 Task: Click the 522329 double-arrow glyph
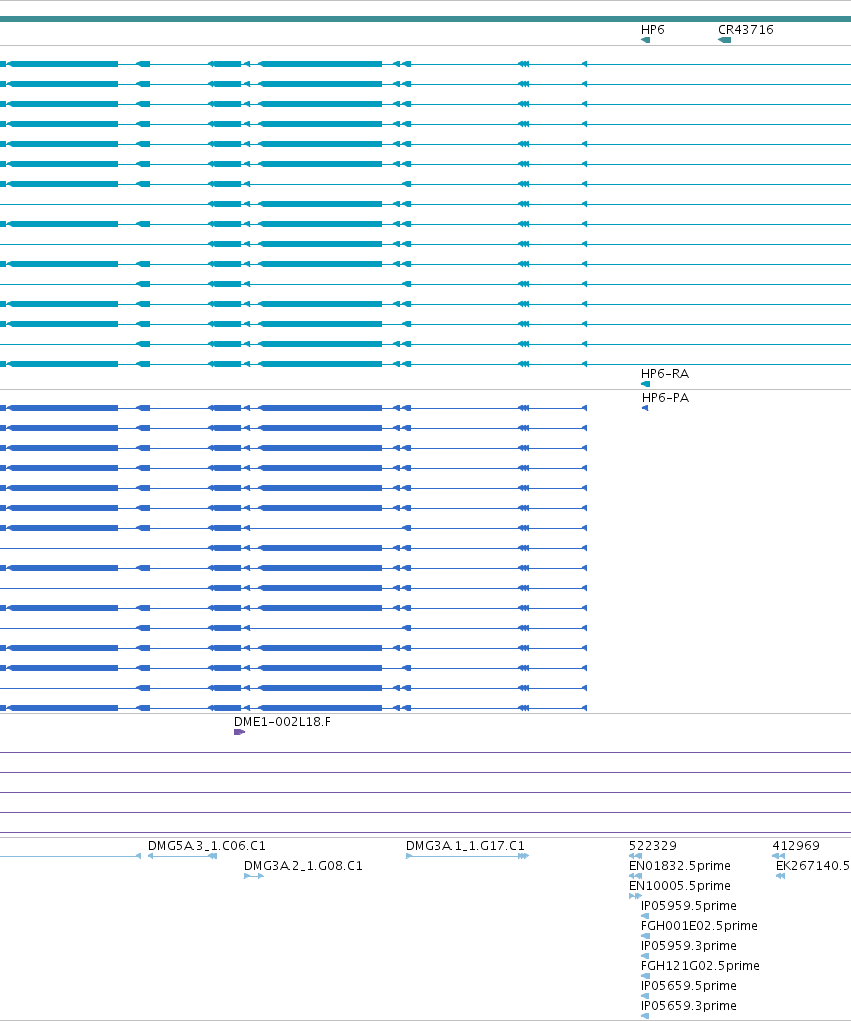click(635, 856)
